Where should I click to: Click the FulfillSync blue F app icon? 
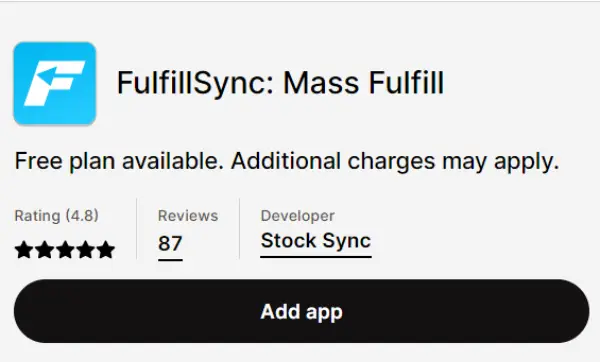[x=55, y=83]
